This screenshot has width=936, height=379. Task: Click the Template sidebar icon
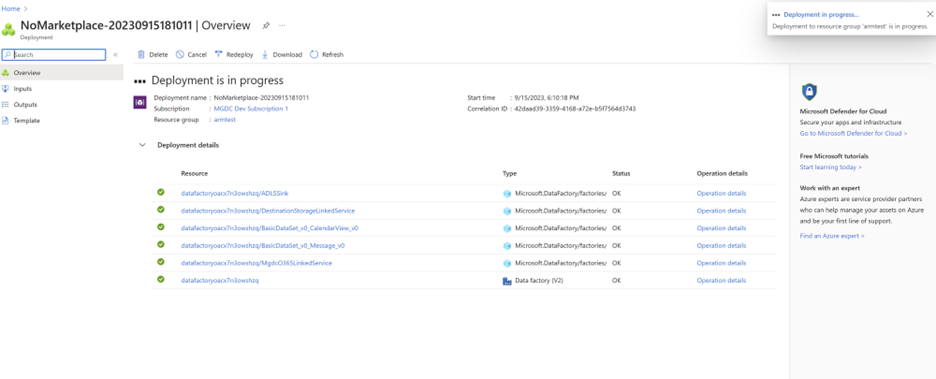tap(6, 121)
